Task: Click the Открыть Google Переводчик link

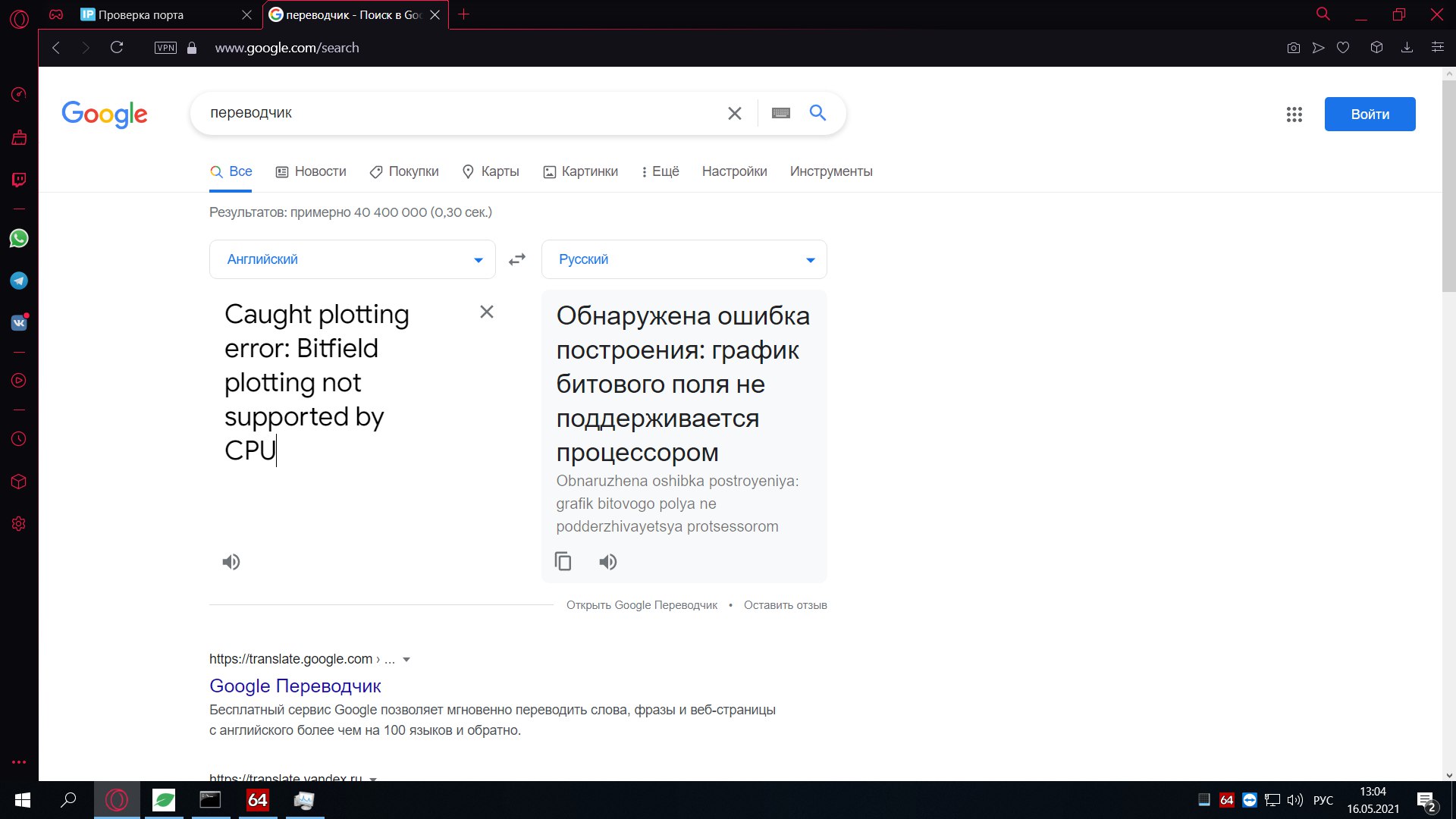Action: [x=642, y=605]
